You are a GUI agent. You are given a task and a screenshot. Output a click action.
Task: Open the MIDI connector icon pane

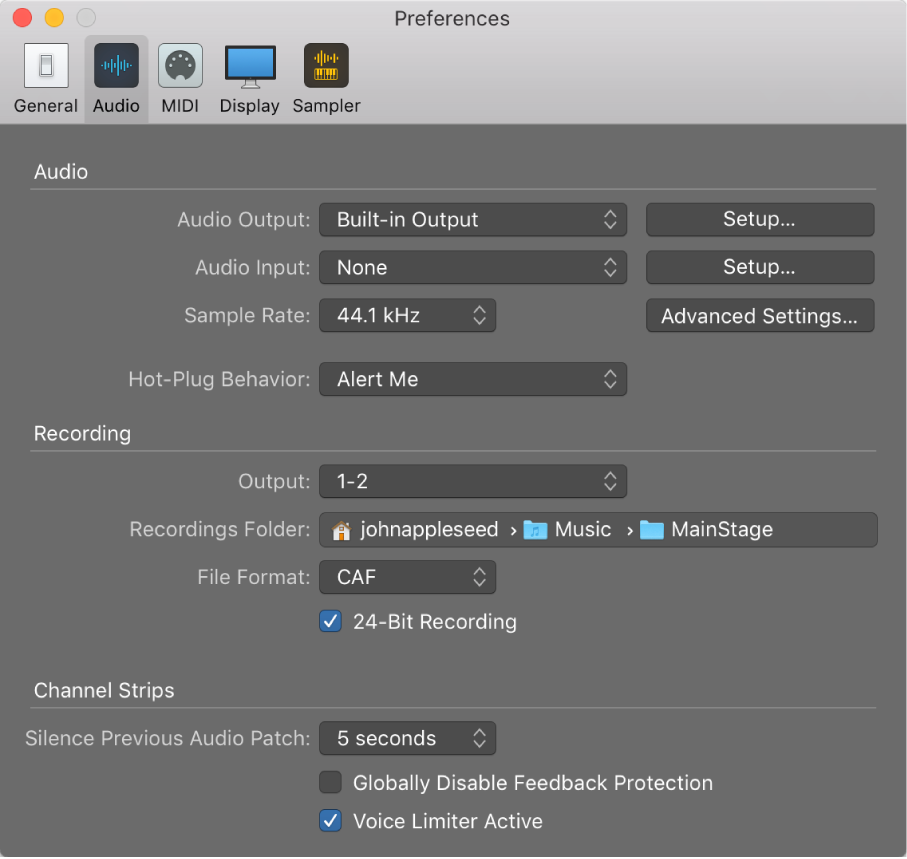(180, 65)
